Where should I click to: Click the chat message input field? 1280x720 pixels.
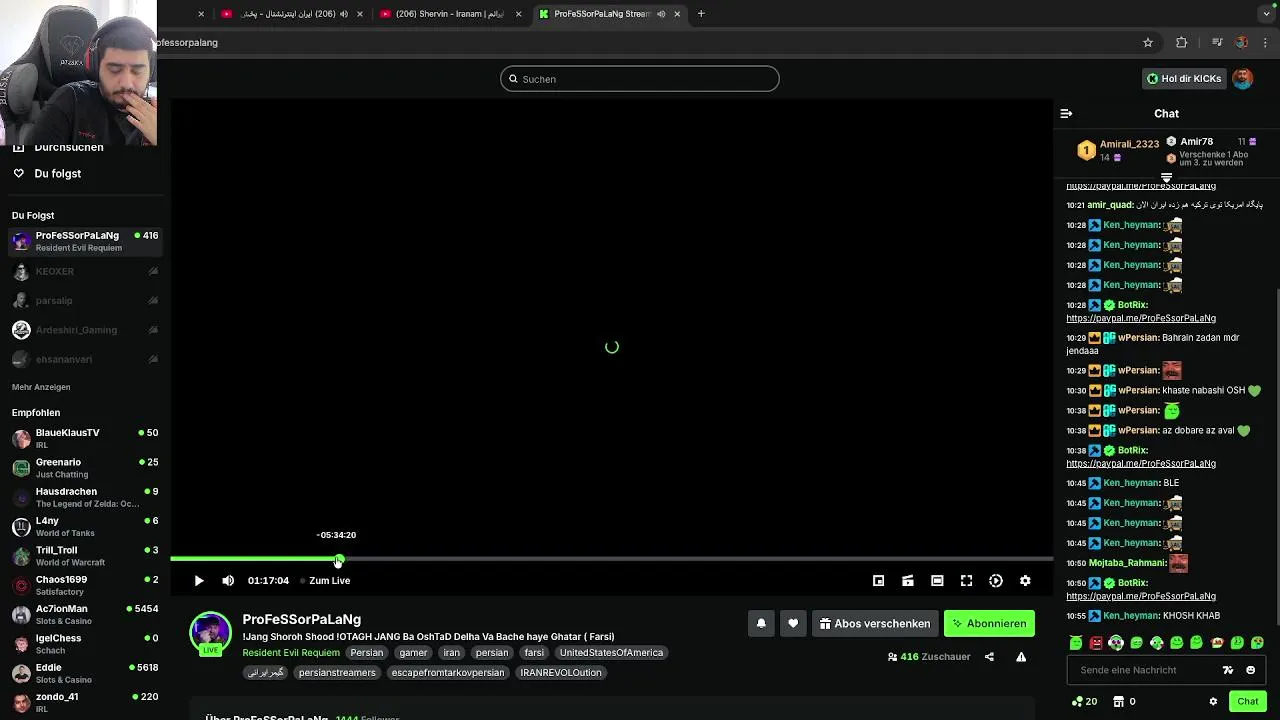pos(1145,670)
